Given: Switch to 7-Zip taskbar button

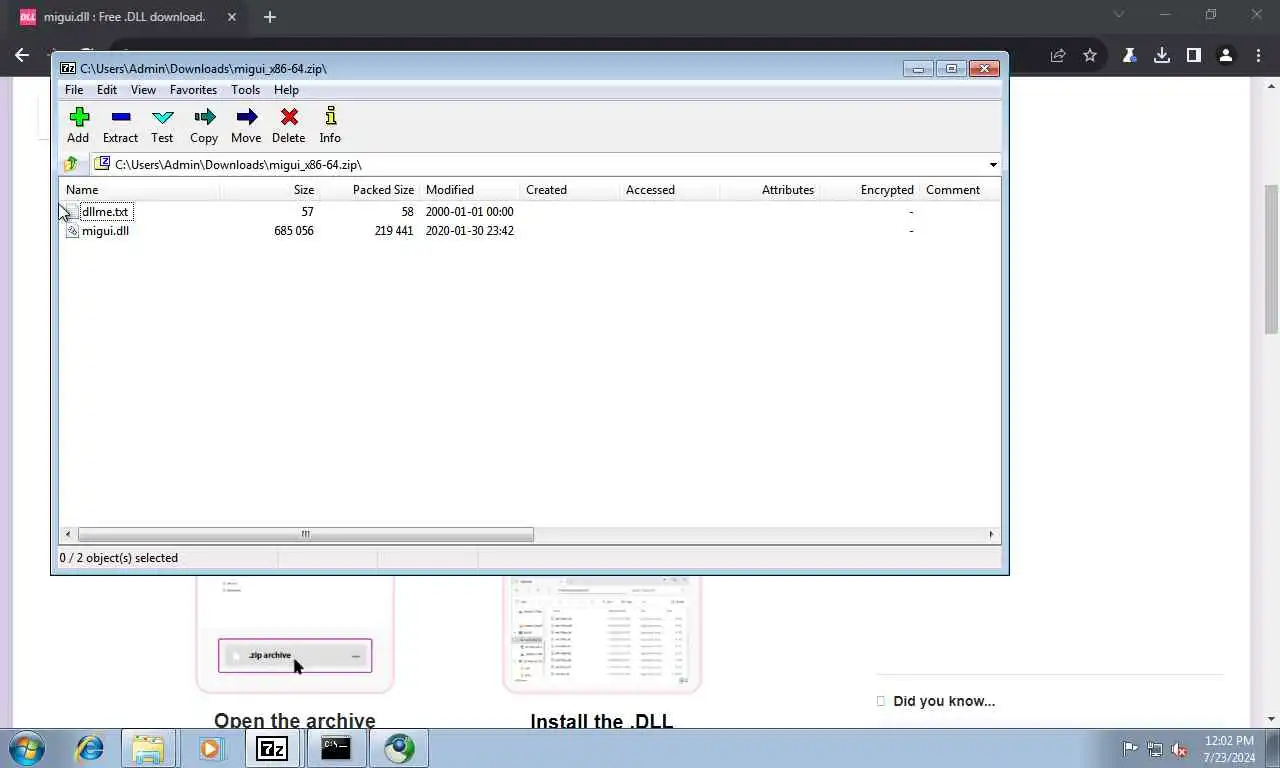Looking at the screenshot, I should [272, 748].
